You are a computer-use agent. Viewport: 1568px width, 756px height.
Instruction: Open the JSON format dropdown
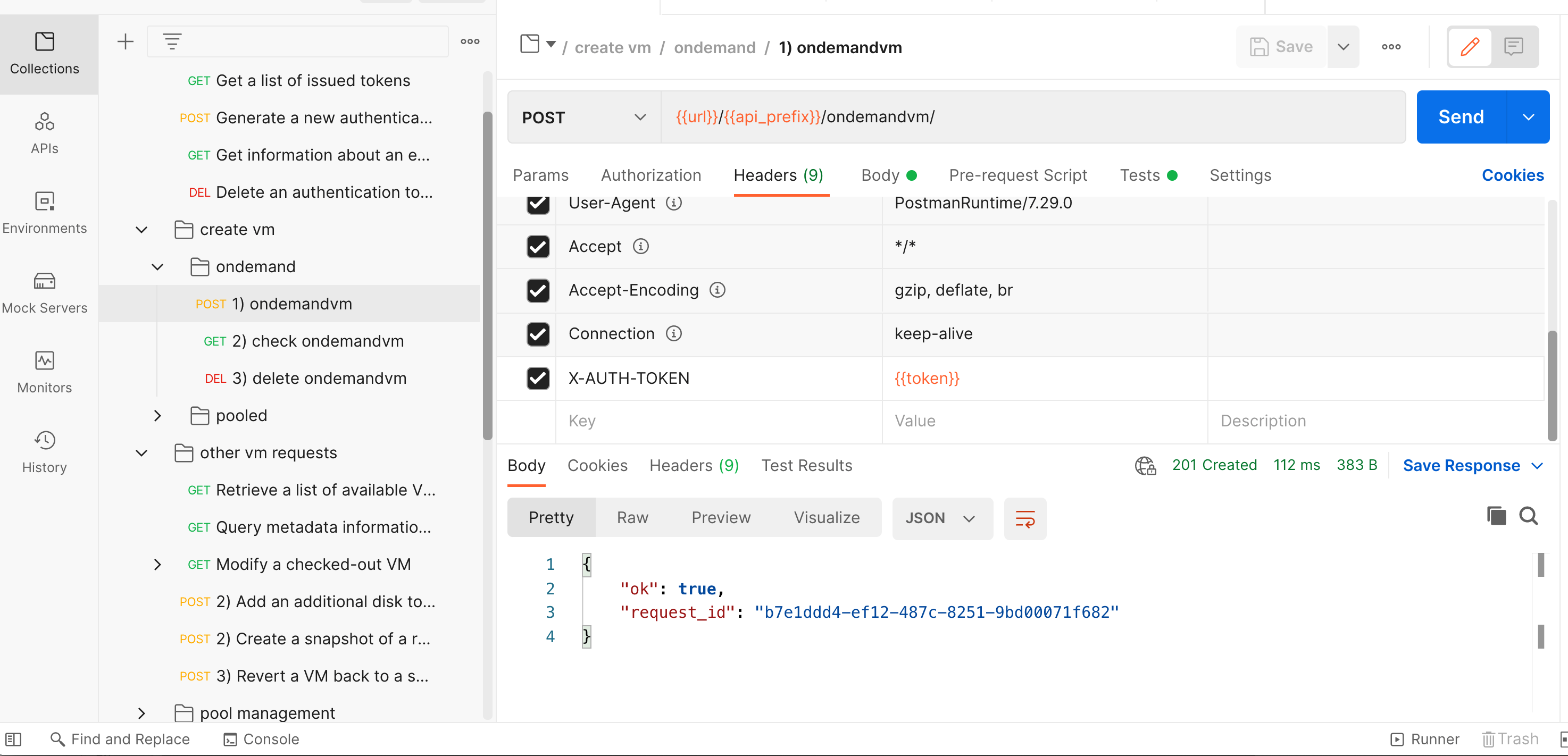coord(941,518)
